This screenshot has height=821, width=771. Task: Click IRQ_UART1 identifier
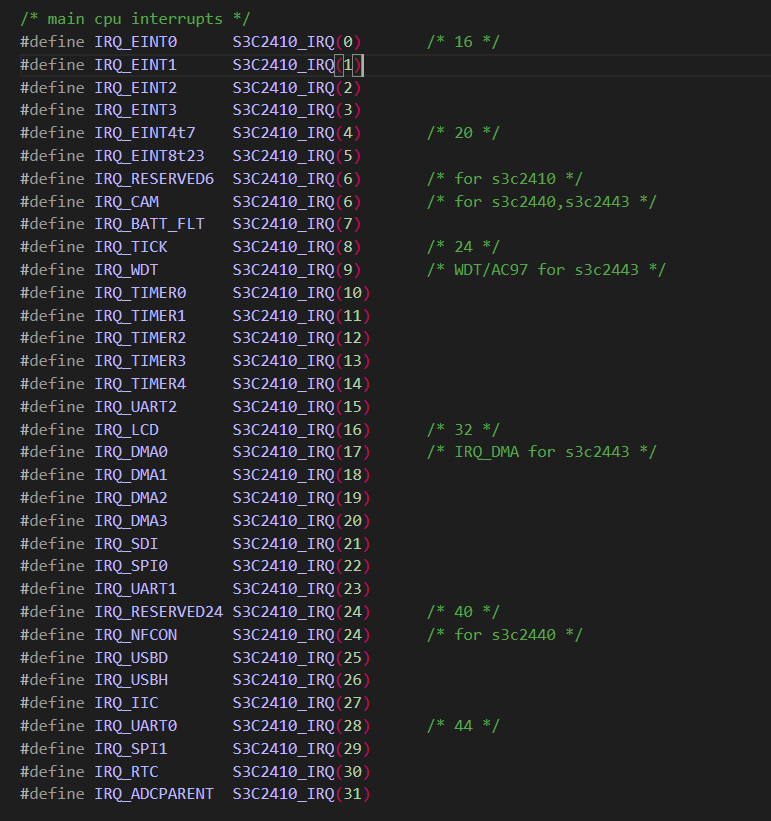click(136, 589)
